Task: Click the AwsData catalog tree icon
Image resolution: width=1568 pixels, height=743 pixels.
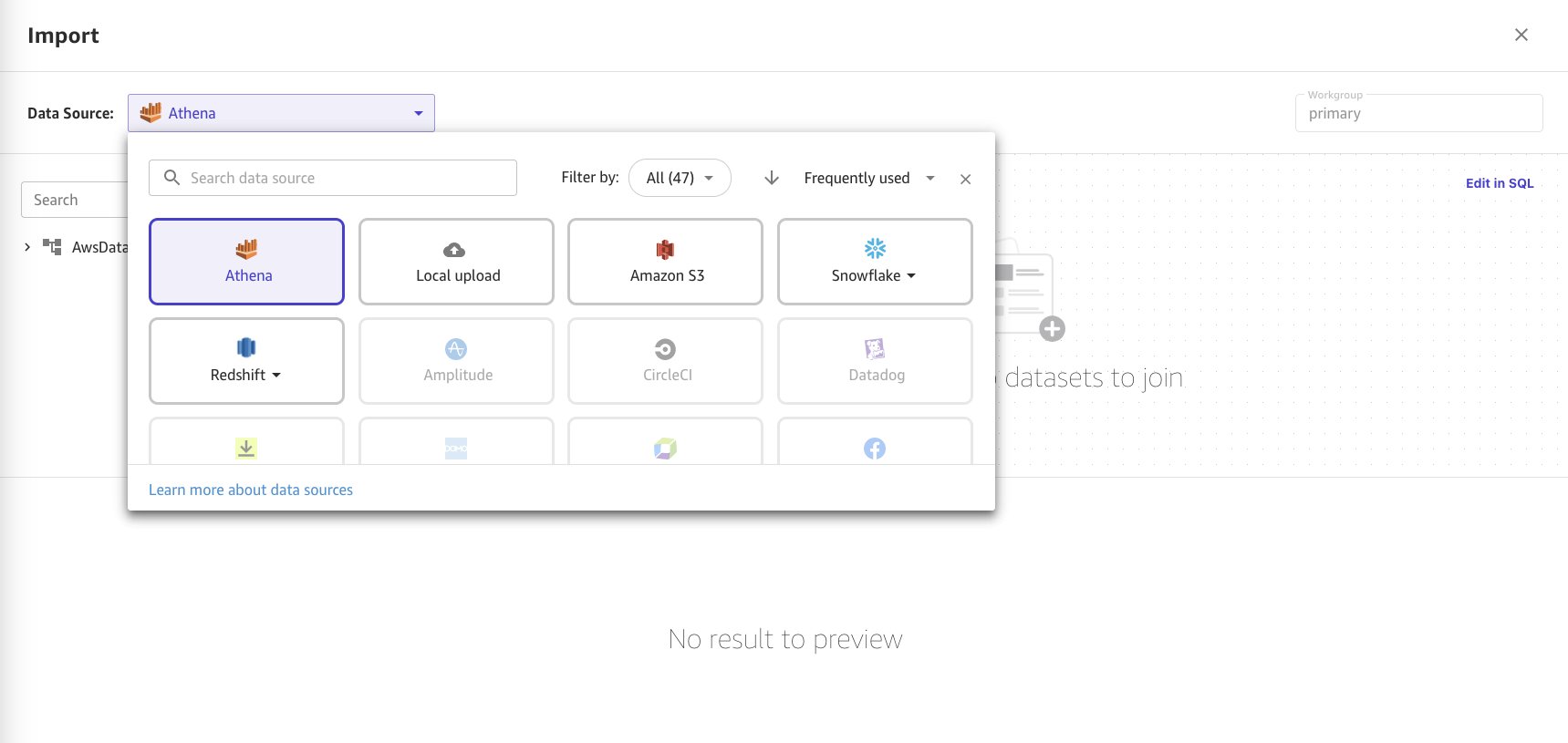Action: (52, 247)
